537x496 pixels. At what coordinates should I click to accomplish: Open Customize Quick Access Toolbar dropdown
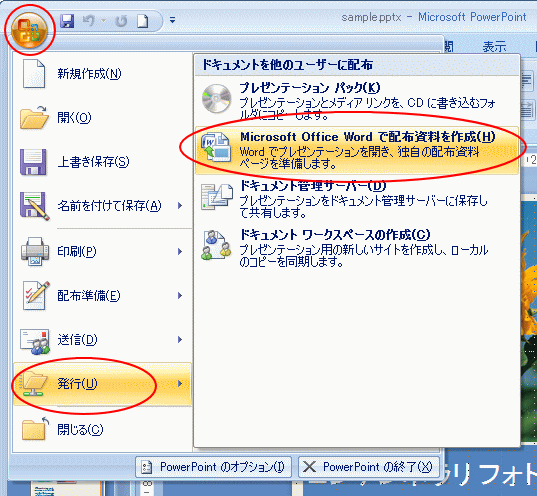tap(172, 20)
